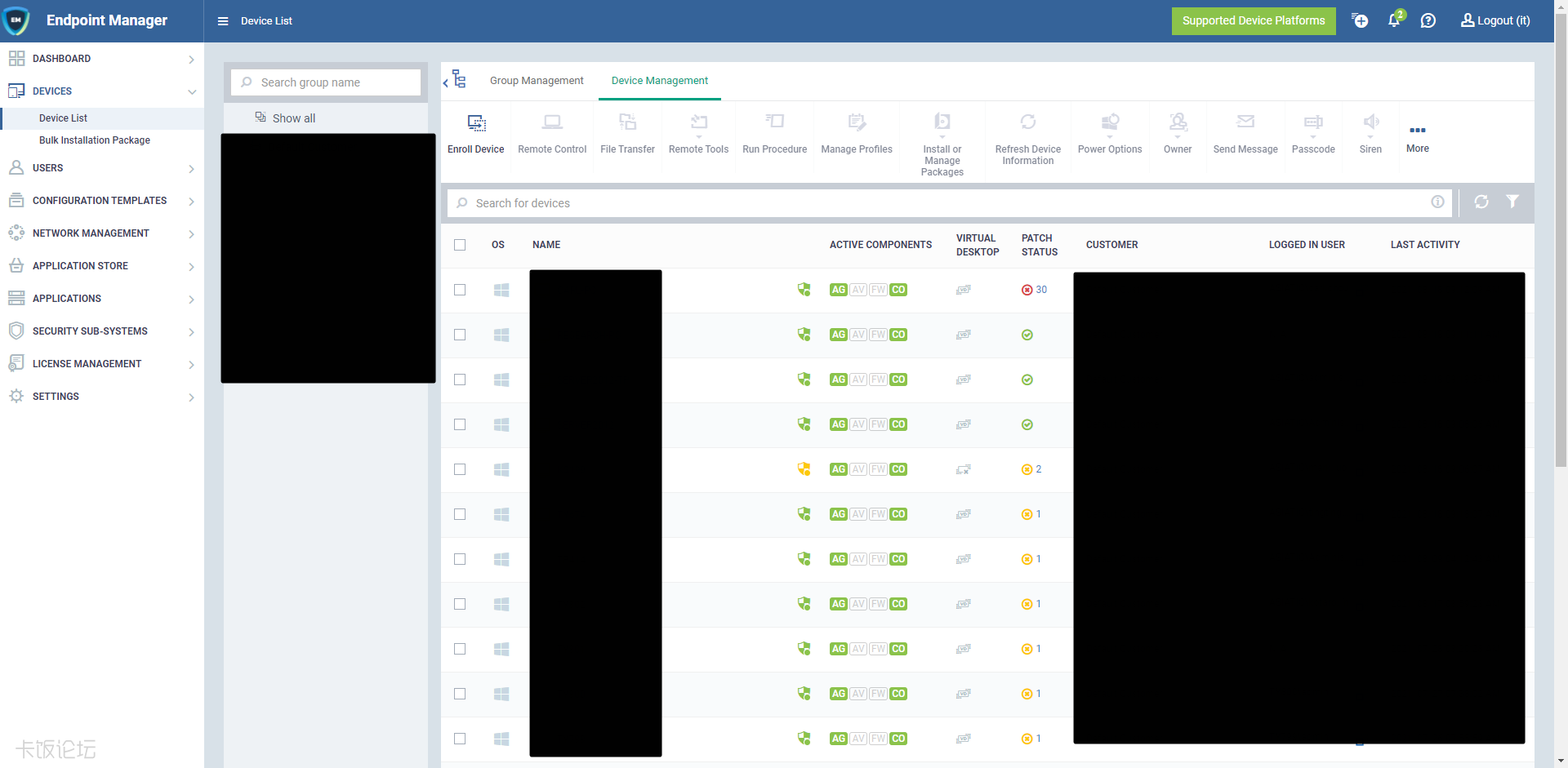Check the sixth device row checkbox
This screenshot has width=1568, height=768.
pos(460,514)
